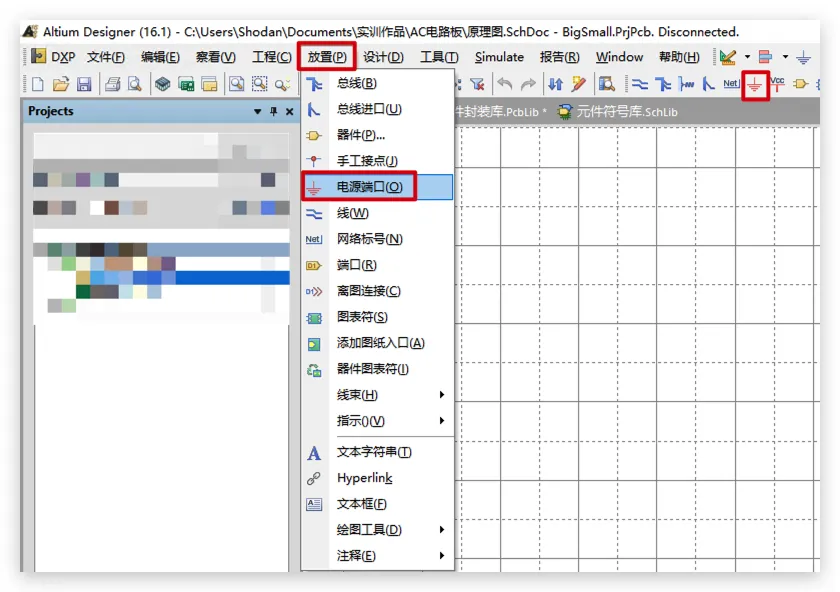Click the VCC power port toolbar icon
This screenshot has width=840, height=592.
coord(777,84)
